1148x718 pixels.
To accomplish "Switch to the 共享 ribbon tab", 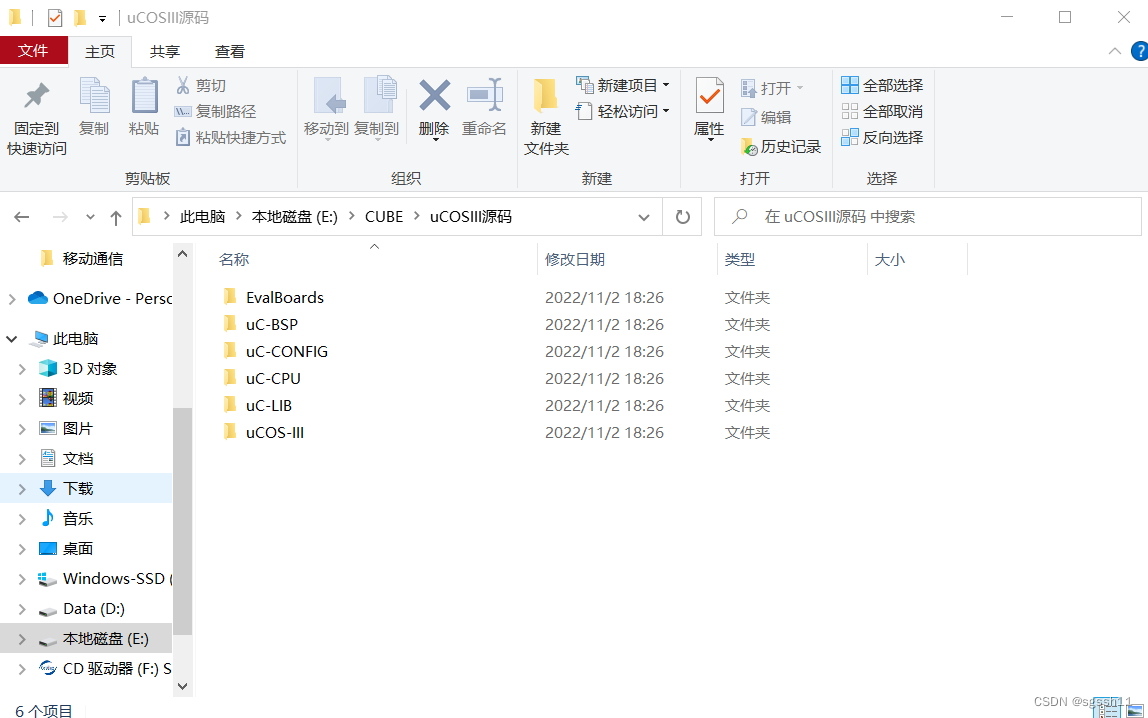I will [x=165, y=51].
